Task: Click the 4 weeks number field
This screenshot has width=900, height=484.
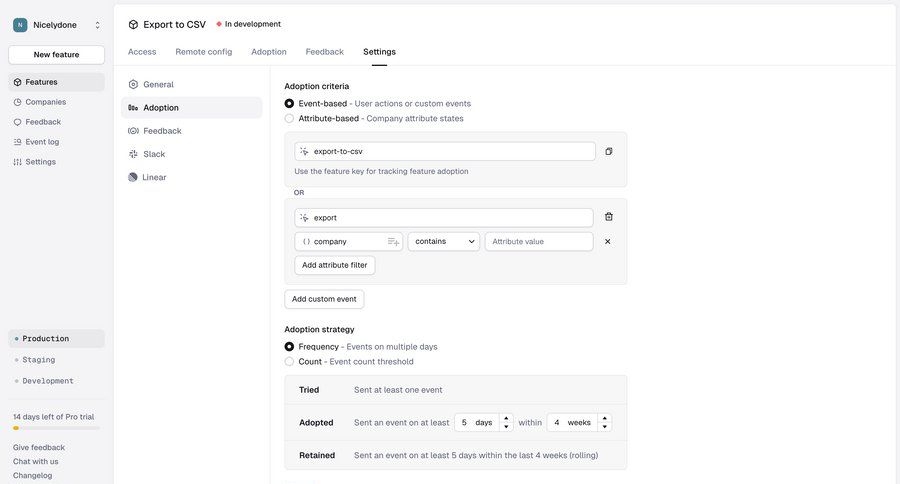Action: tap(572, 423)
